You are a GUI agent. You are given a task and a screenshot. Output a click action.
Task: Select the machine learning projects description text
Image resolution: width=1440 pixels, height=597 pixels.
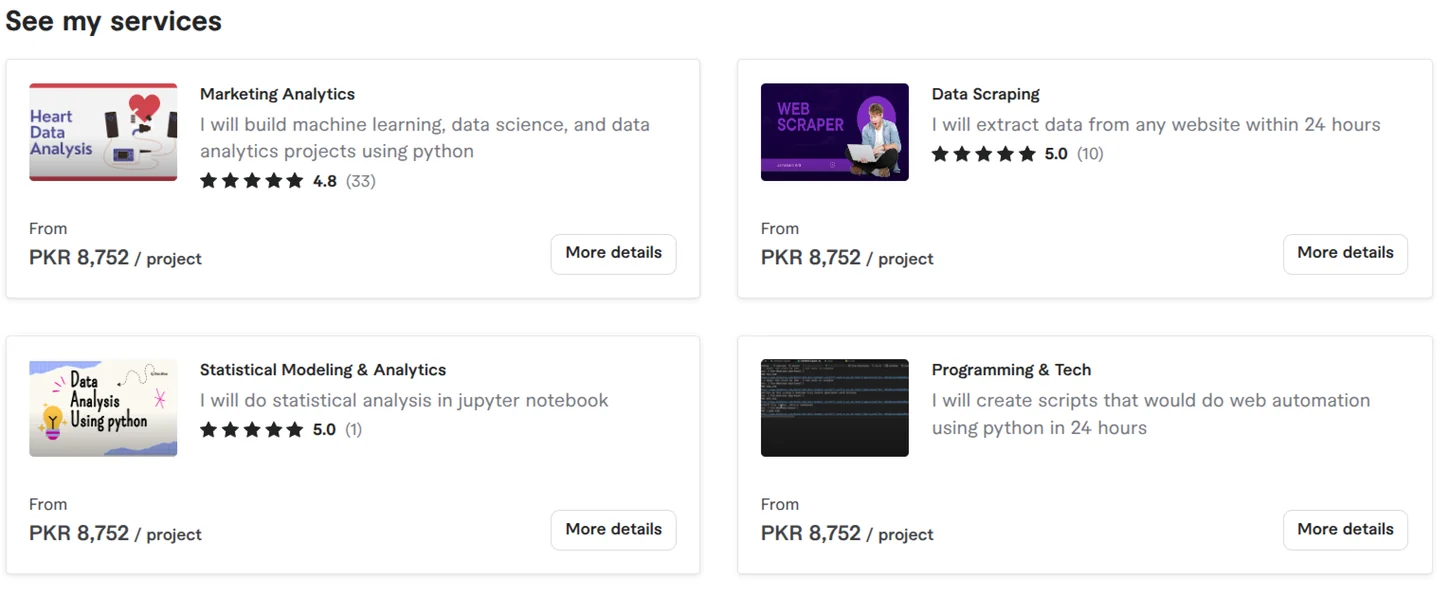(425, 138)
